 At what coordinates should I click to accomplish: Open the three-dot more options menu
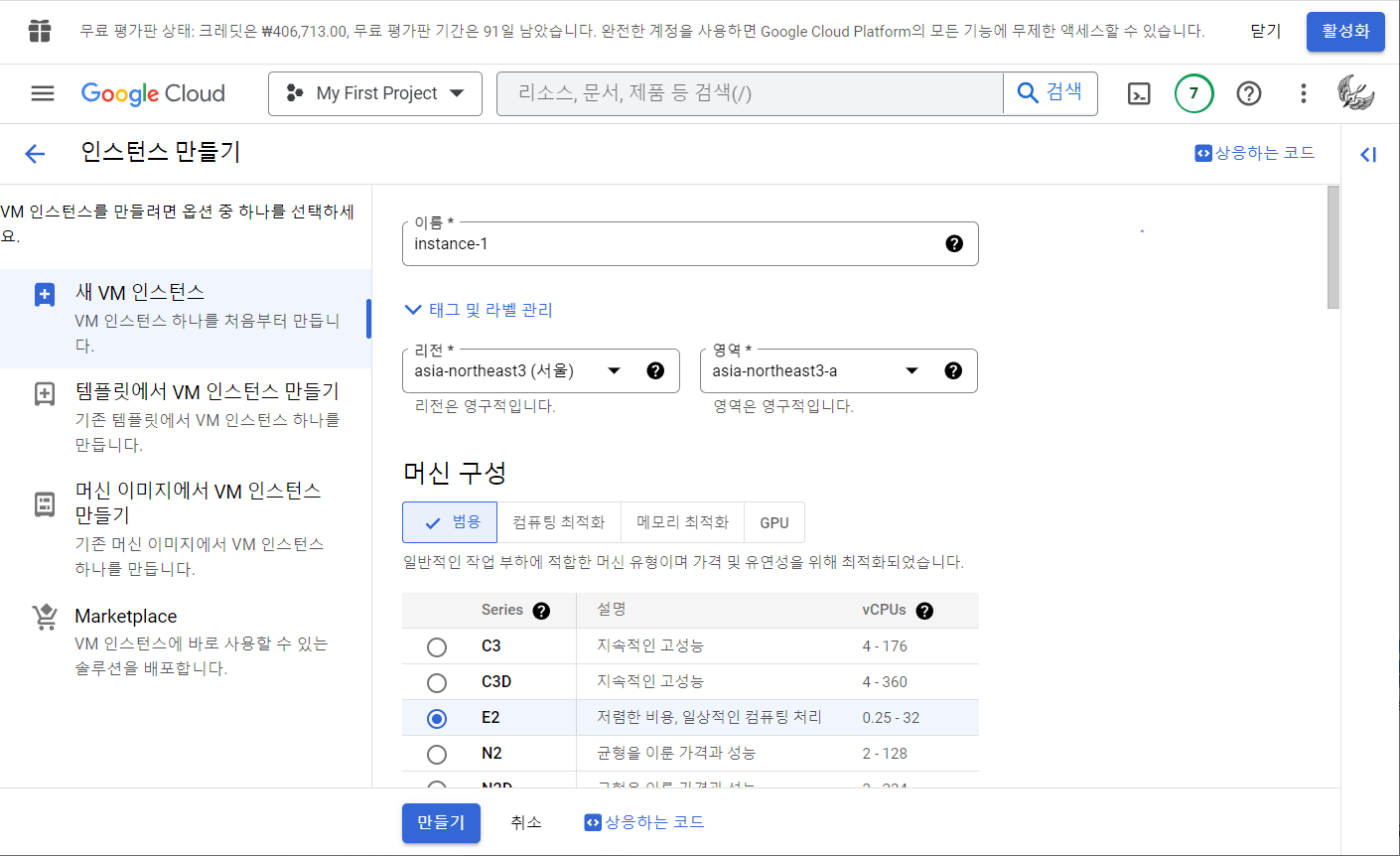tap(1304, 93)
